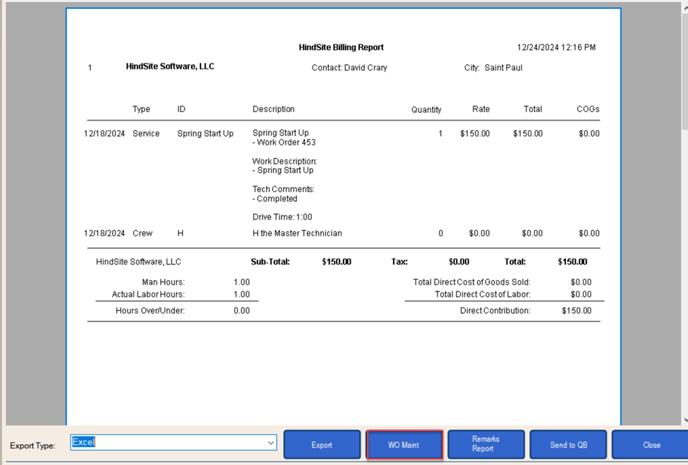Click the scrollbar down arrow
Image resolution: width=688 pixels, height=465 pixels.
685,420
